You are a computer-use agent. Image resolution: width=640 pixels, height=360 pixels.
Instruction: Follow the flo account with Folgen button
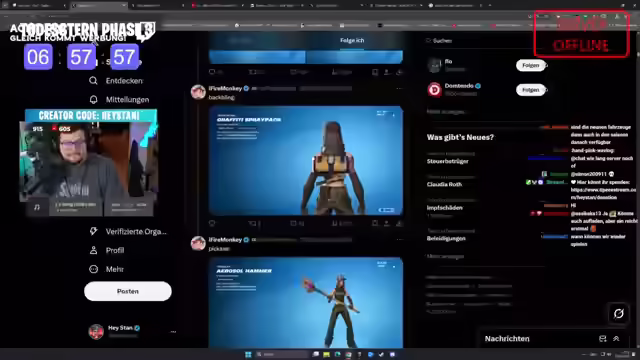[531, 65]
